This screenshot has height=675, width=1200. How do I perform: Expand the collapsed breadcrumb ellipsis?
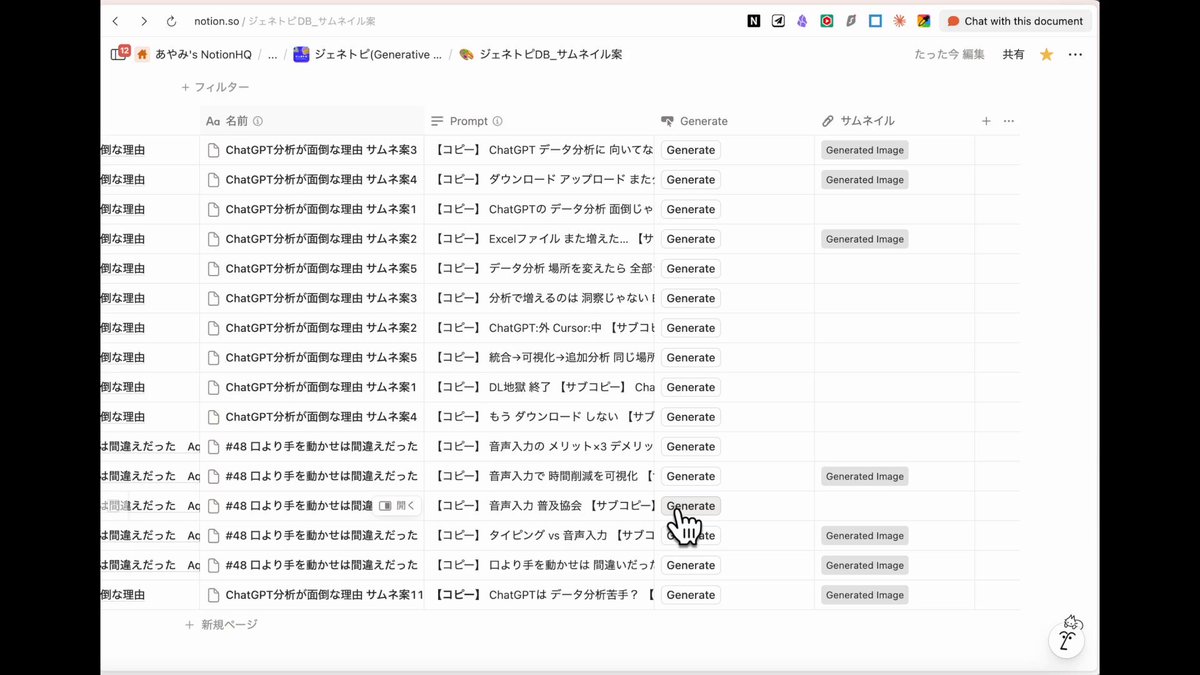pos(273,54)
